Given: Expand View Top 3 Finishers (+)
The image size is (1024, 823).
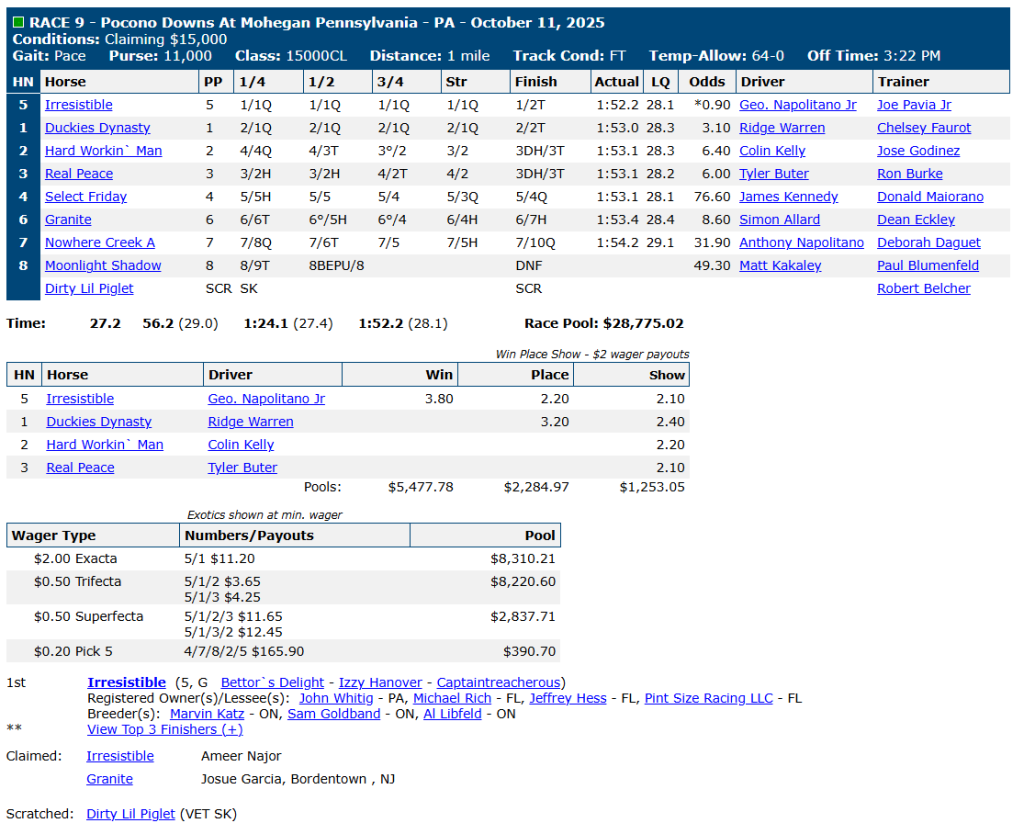Looking at the screenshot, I should tap(165, 729).
